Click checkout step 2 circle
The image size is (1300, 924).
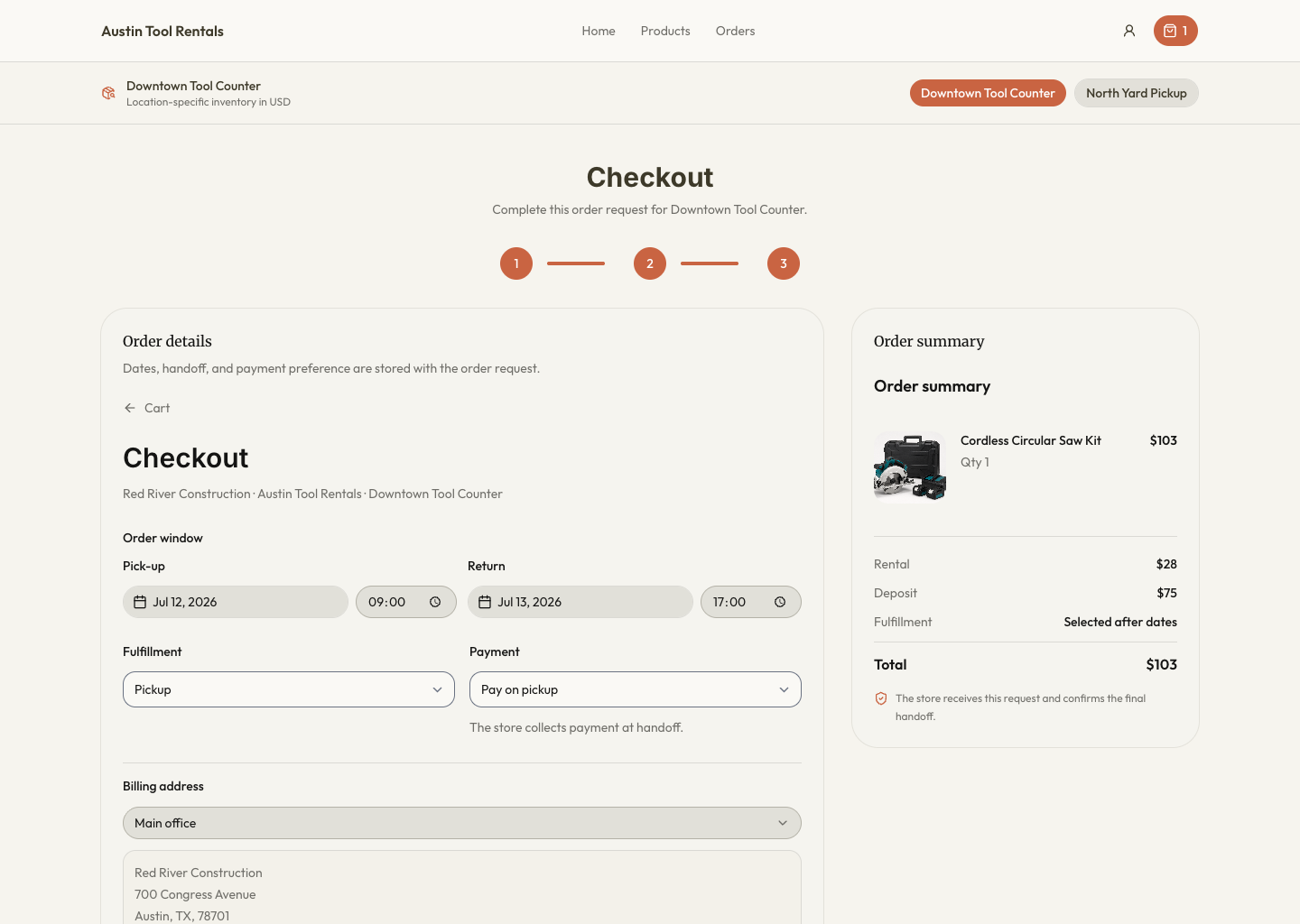650,263
